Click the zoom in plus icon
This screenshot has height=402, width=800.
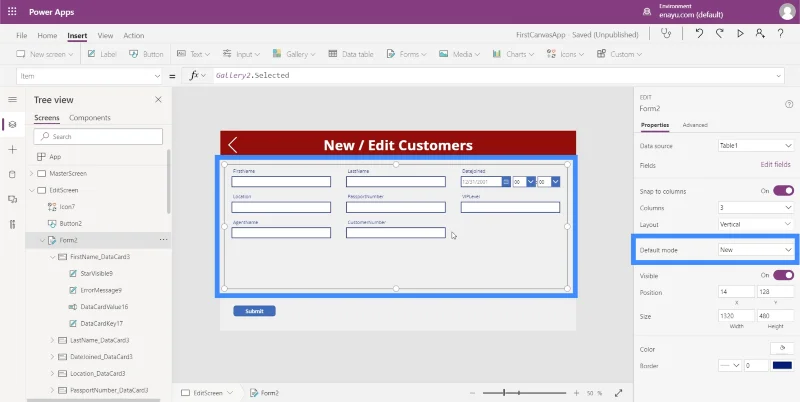tap(577, 393)
